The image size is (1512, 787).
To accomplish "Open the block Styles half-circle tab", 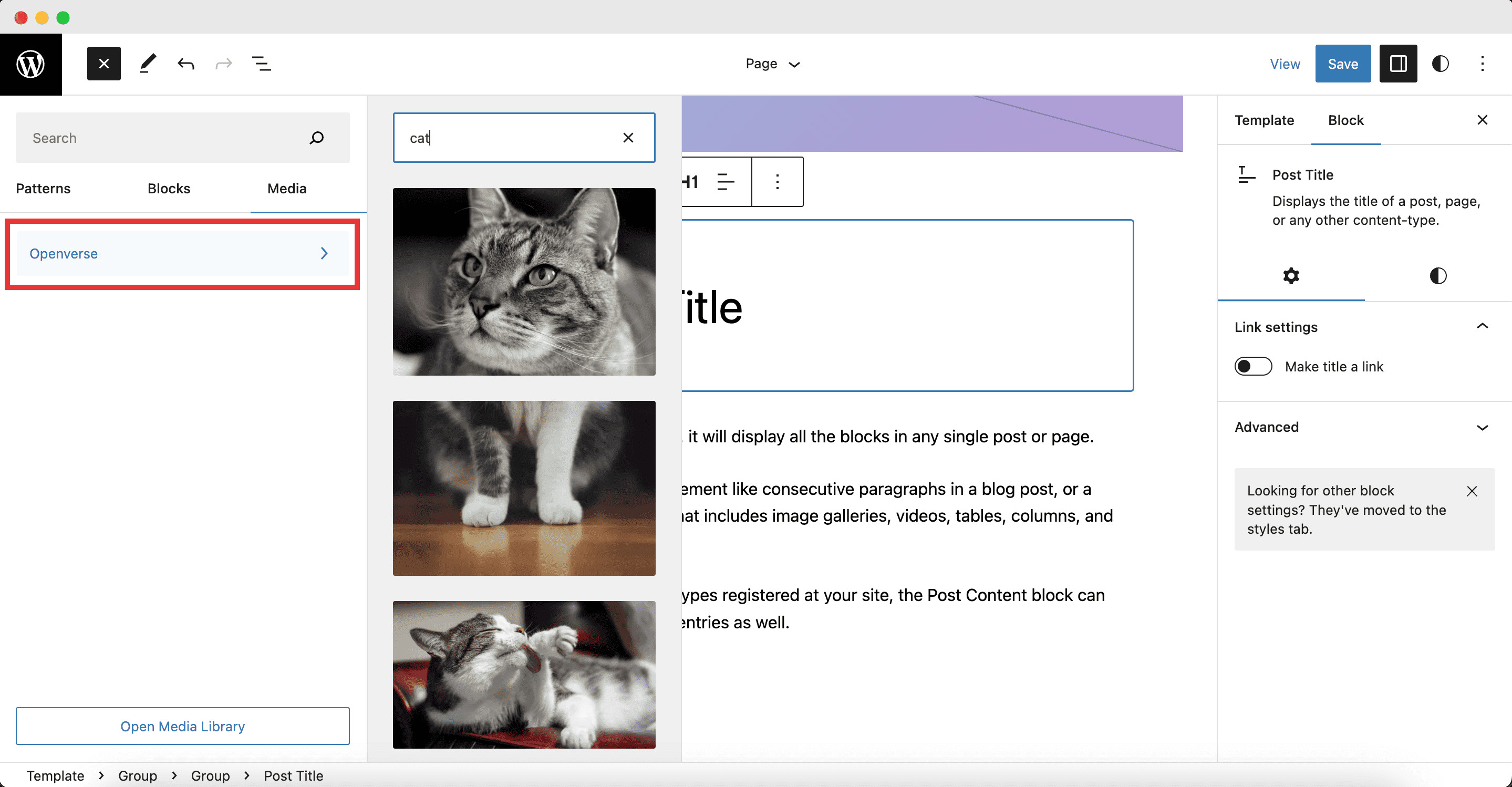I will point(1438,276).
